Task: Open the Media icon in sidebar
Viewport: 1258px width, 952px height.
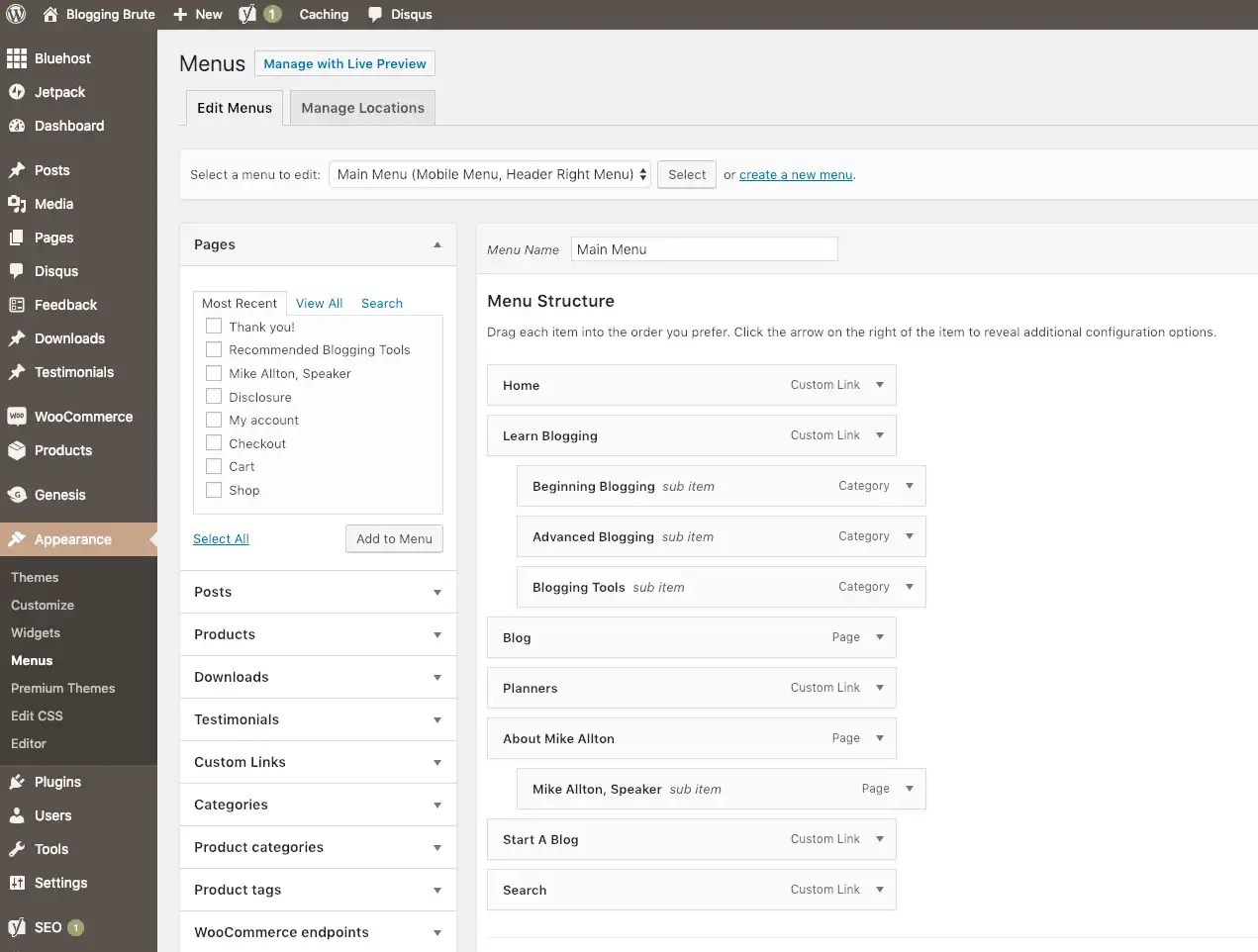Action: (x=17, y=204)
